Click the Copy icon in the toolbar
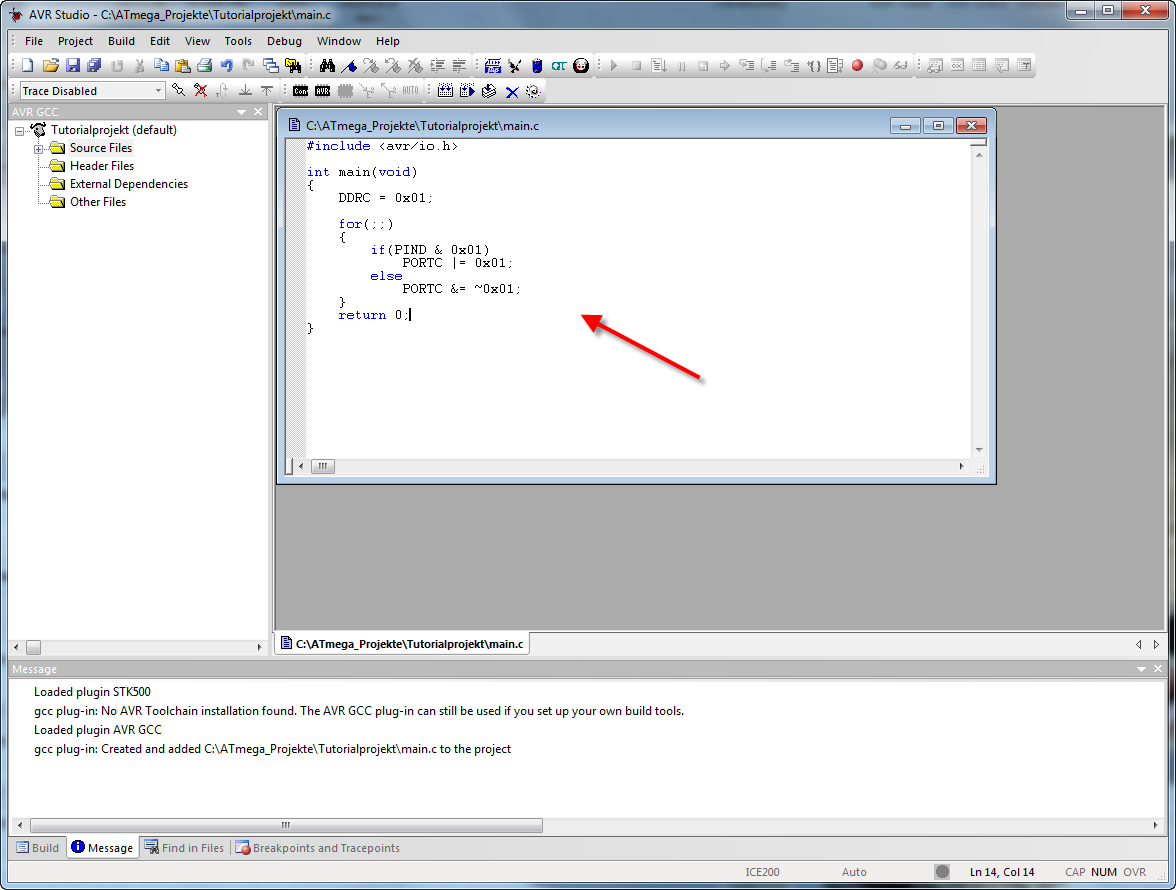The width and height of the screenshot is (1176, 890). pos(160,66)
